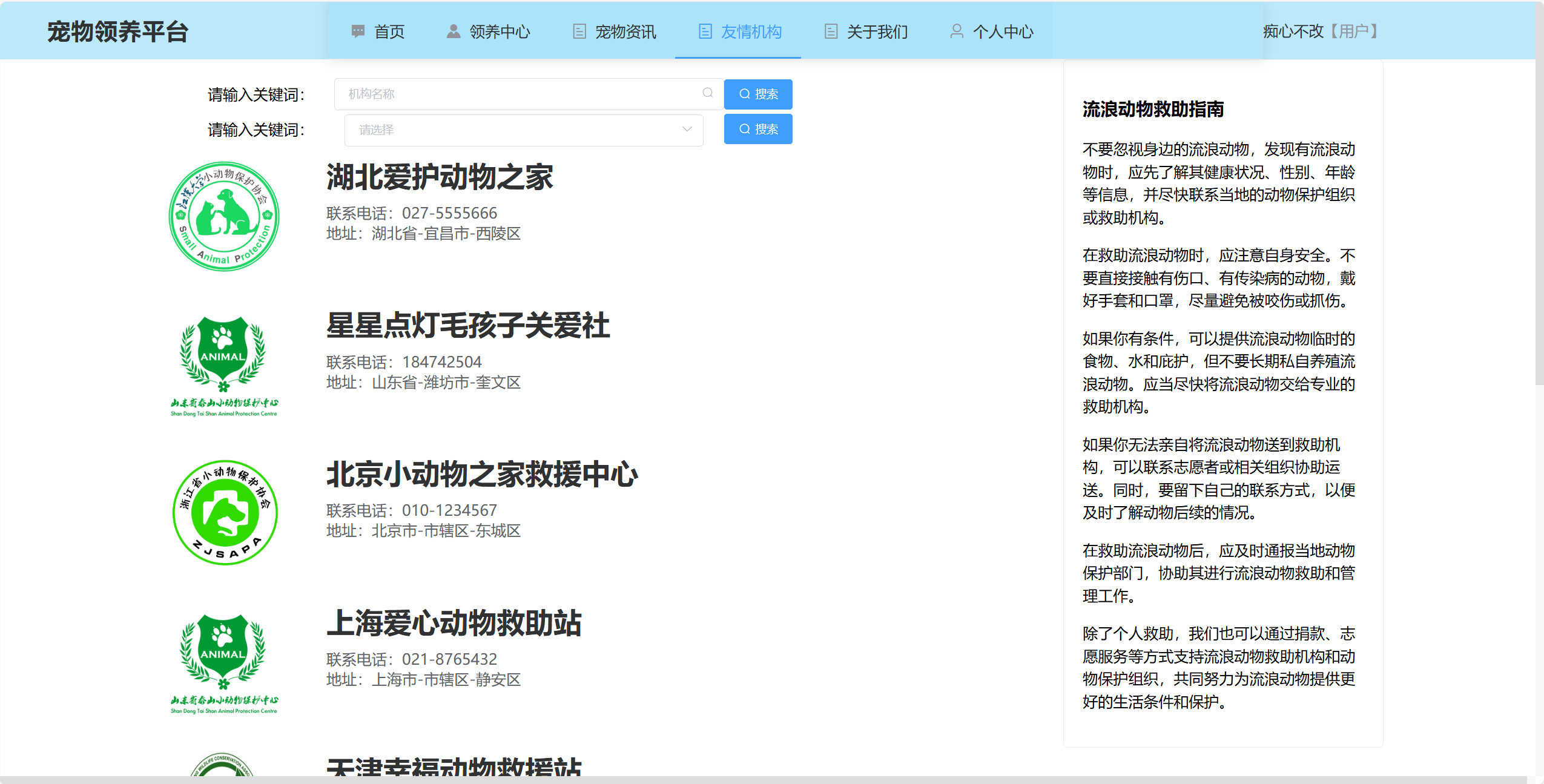Open the 痴心不改【用户】 account menu
Viewport: 1544px width, 784px height.
point(1321,31)
